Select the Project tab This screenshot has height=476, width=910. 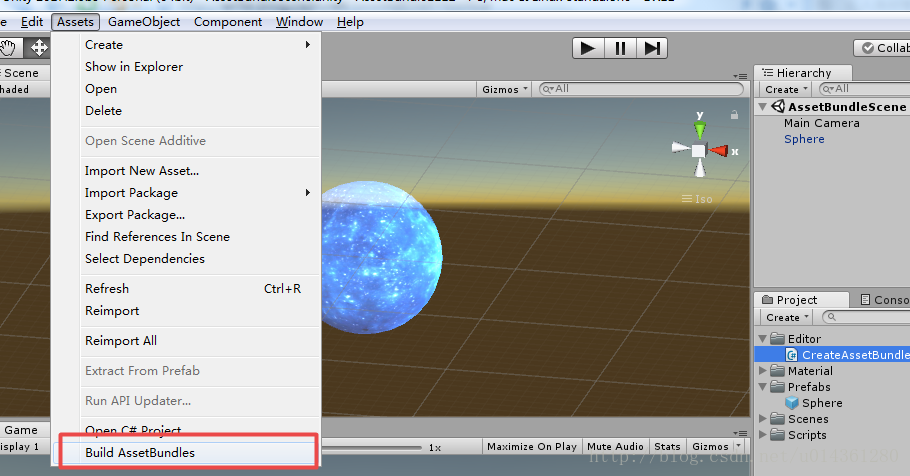point(801,300)
